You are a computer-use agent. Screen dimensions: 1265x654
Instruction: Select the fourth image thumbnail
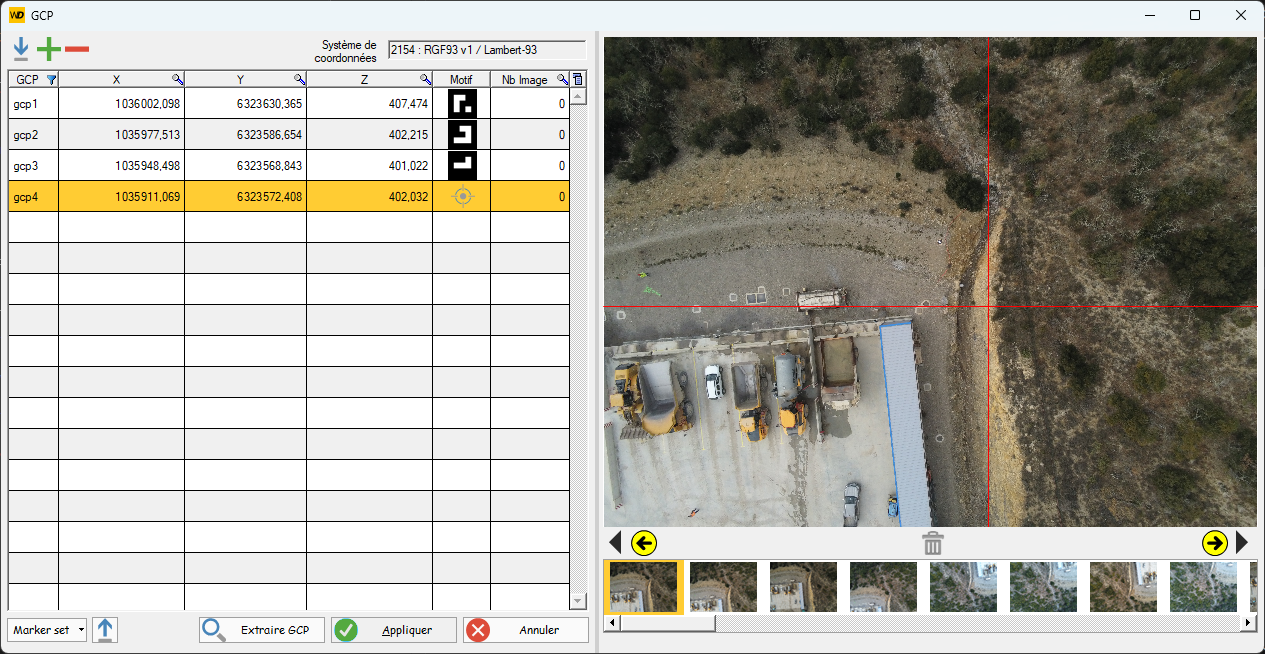883,587
